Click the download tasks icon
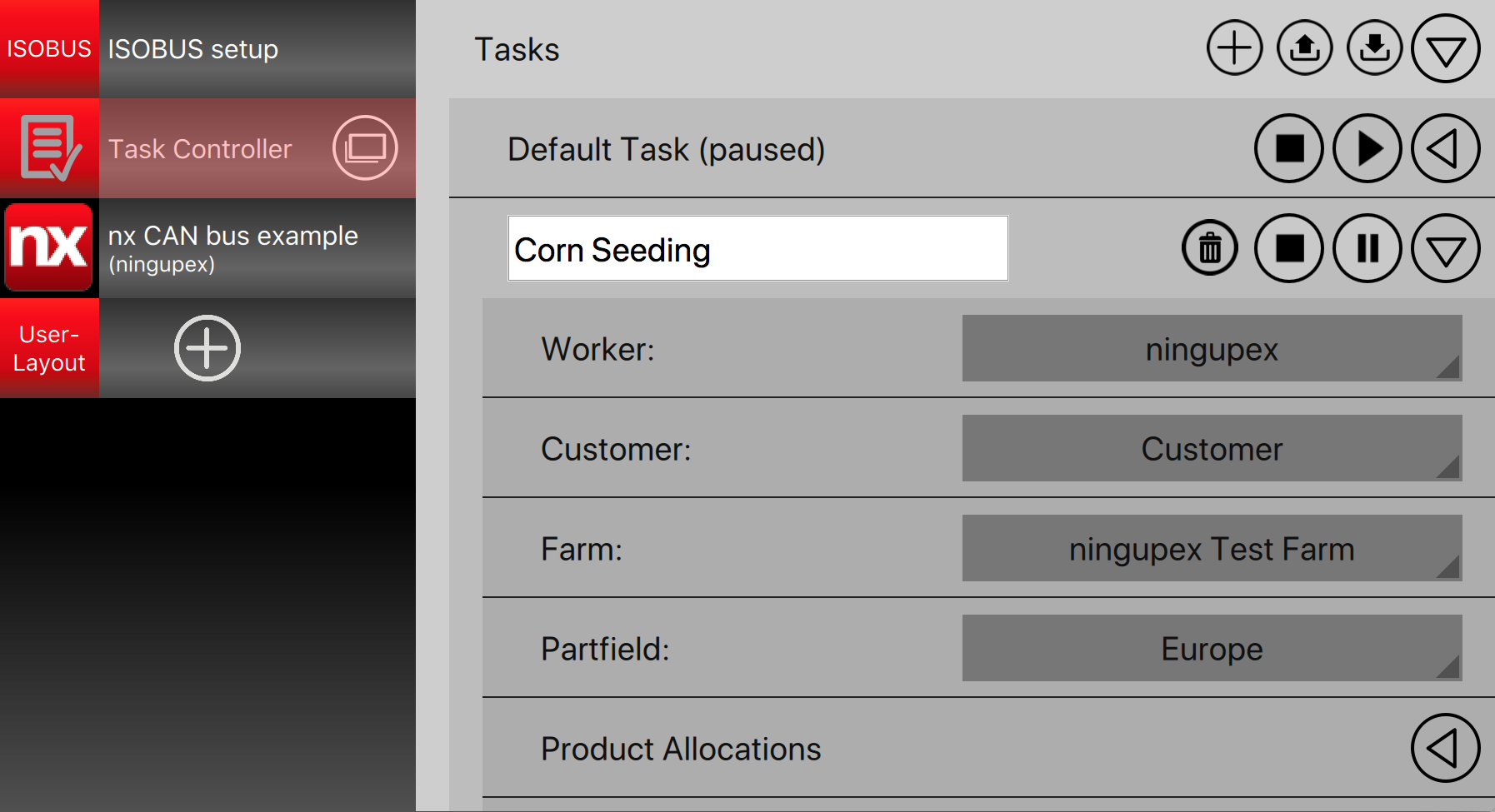1495x812 pixels. (x=1374, y=48)
